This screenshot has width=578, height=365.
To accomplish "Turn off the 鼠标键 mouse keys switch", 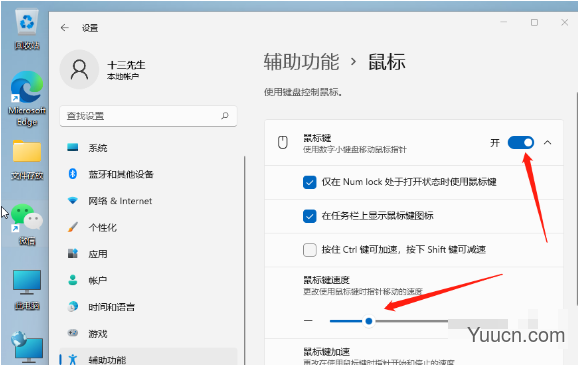I will click(520, 142).
